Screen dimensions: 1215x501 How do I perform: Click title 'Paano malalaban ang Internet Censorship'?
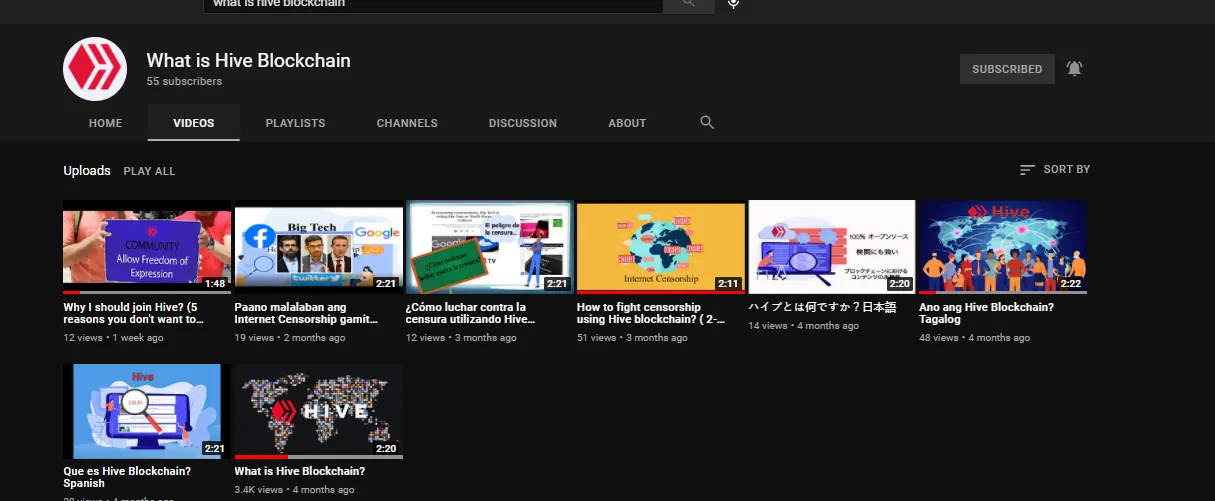307,313
